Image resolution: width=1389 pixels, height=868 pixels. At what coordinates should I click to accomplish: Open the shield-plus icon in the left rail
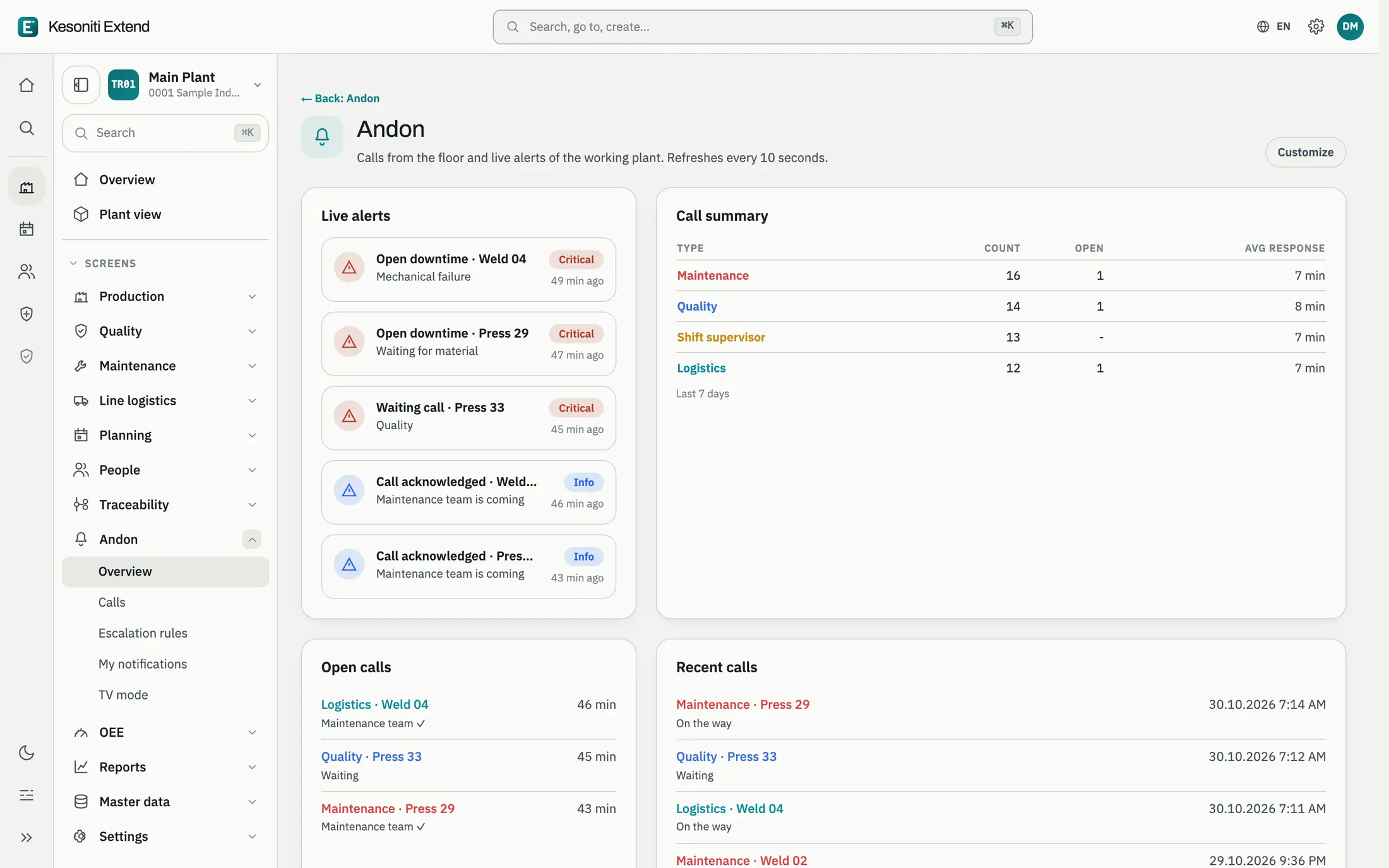tap(27, 314)
